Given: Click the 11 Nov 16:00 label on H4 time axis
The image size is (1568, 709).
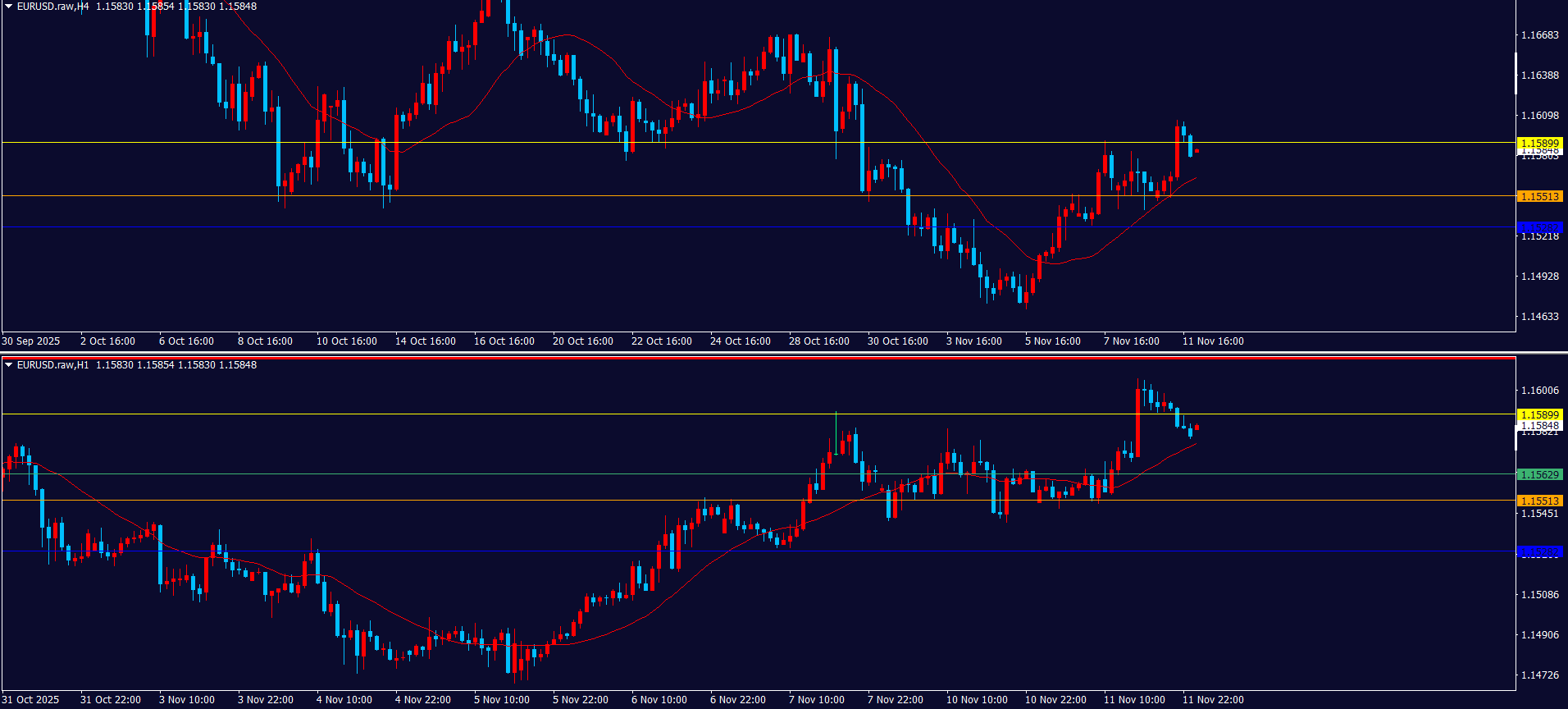Looking at the screenshot, I should [x=1213, y=341].
